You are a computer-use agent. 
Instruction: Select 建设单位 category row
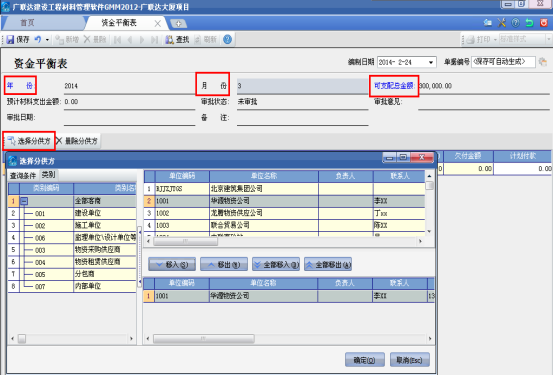tap(72, 213)
